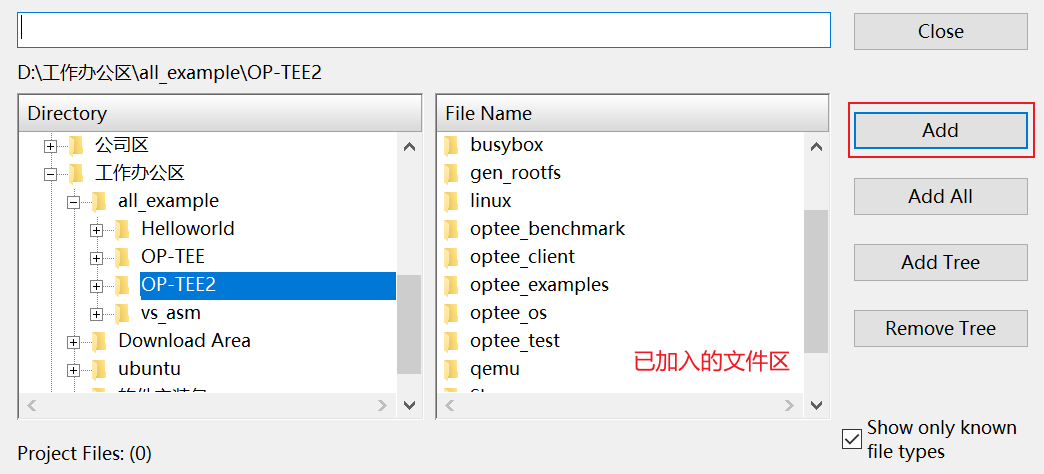Select OP-TEE directory label
This screenshot has height=474, width=1044.
pyautogui.click(x=173, y=256)
